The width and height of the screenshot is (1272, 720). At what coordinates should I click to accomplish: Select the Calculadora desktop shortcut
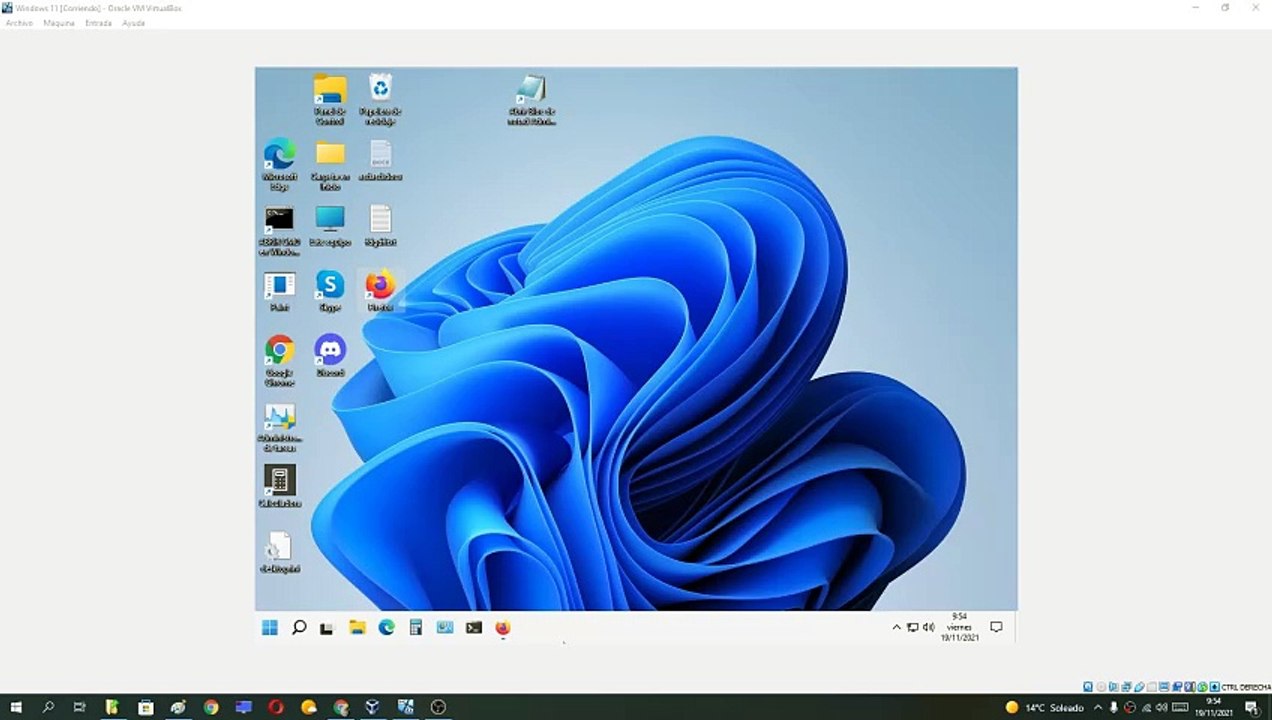pos(279,487)
